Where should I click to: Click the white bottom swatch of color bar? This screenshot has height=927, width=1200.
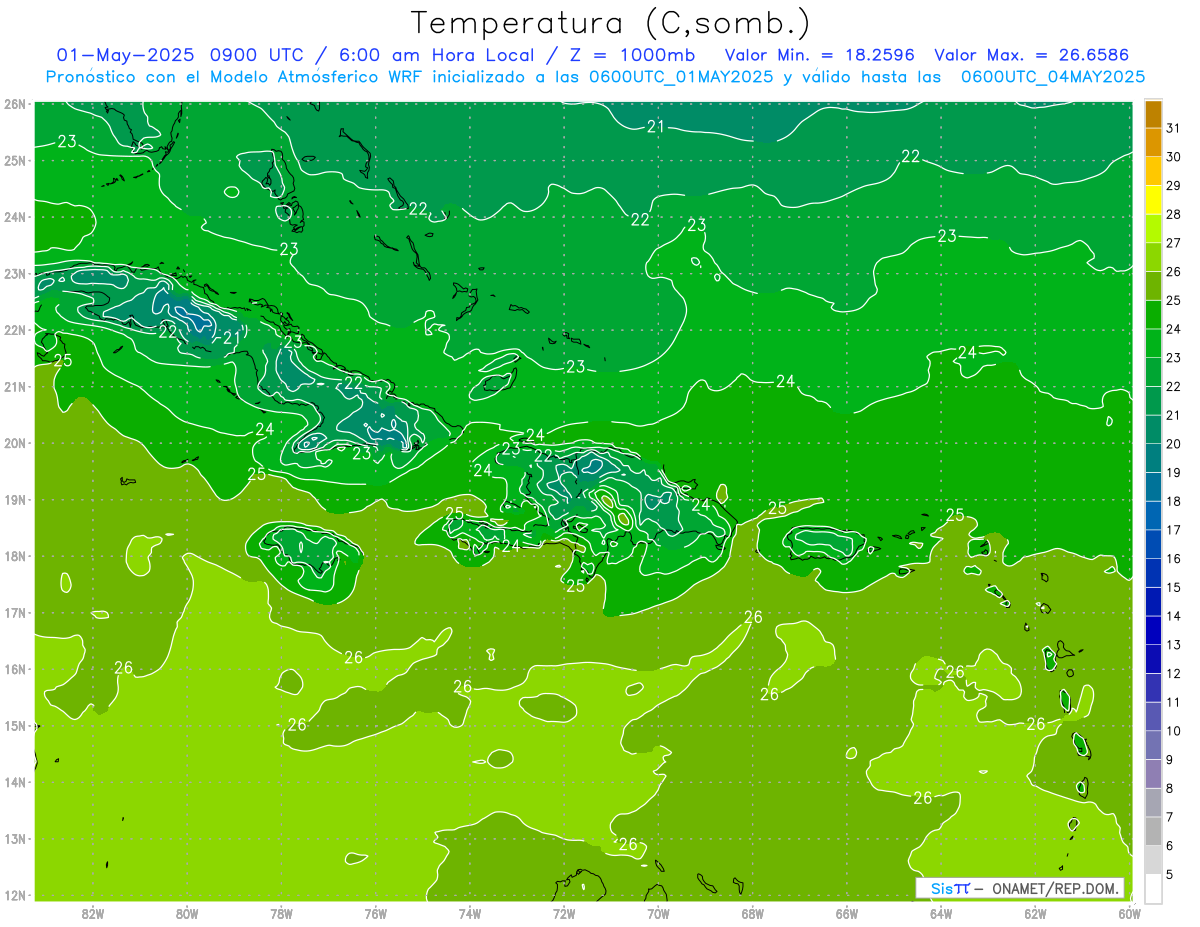[x=1153, y=889]
